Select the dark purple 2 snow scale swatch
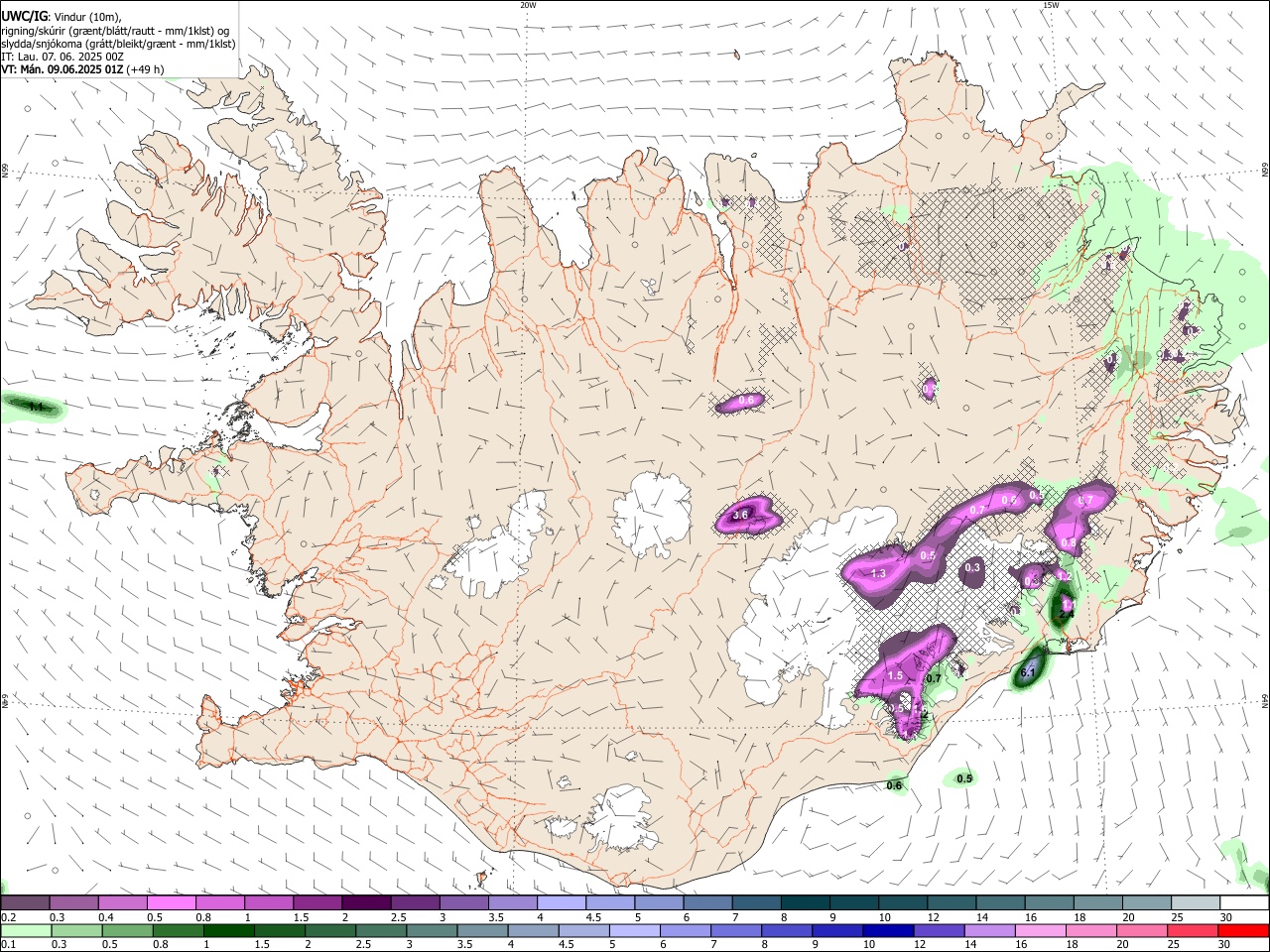Image resolution: width=1270 pixels, height=952 pixels. click(365, 902)
